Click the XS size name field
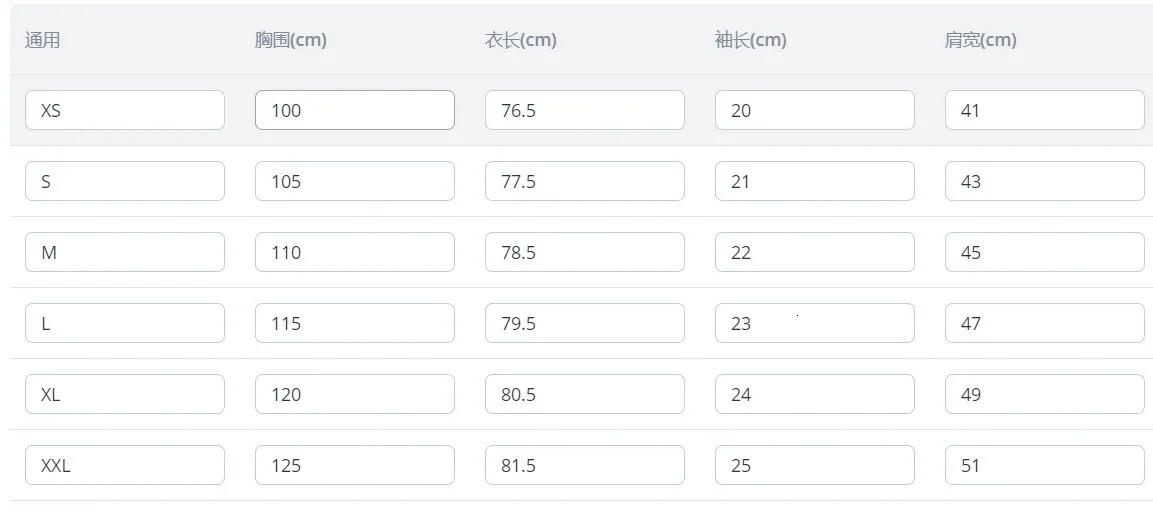Screen dimensions: 1153x518 click(125, 110)
